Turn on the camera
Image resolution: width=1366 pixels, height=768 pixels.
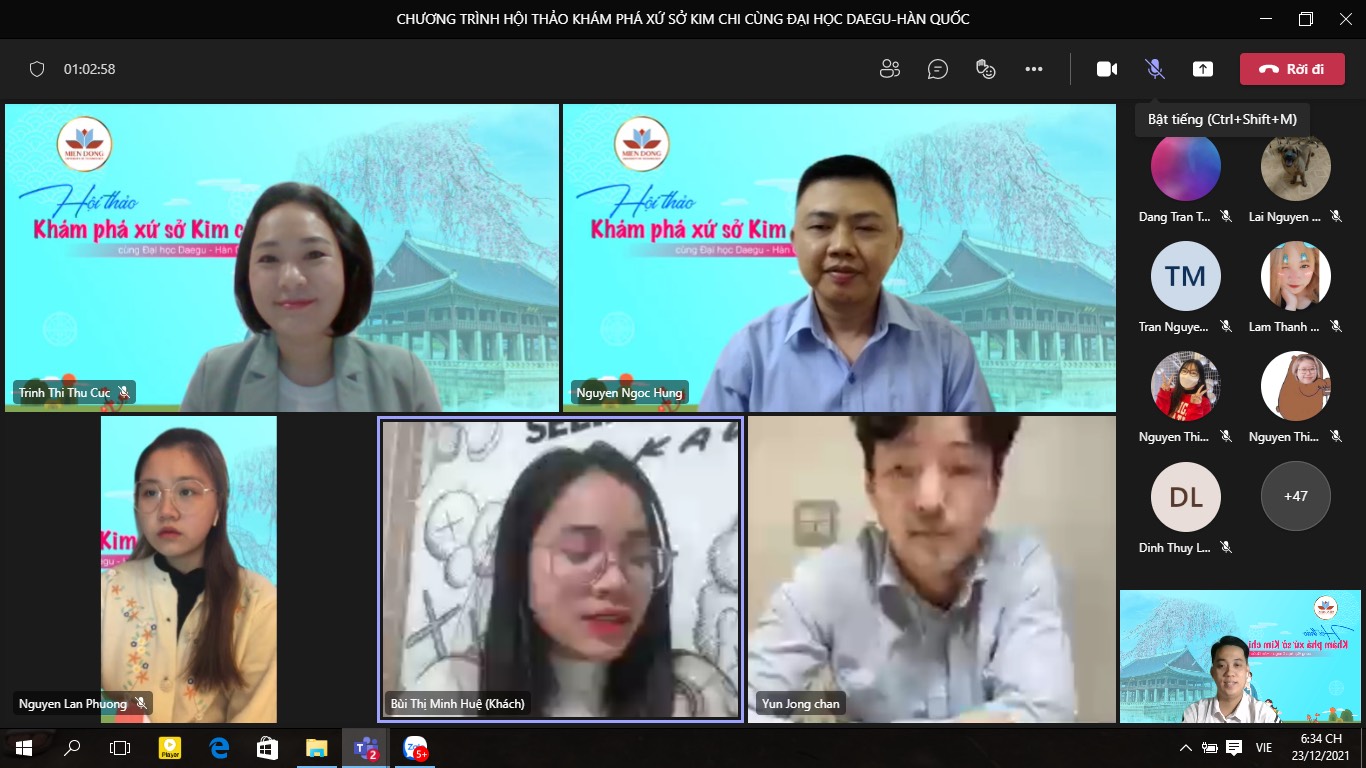coord(1107,68)
